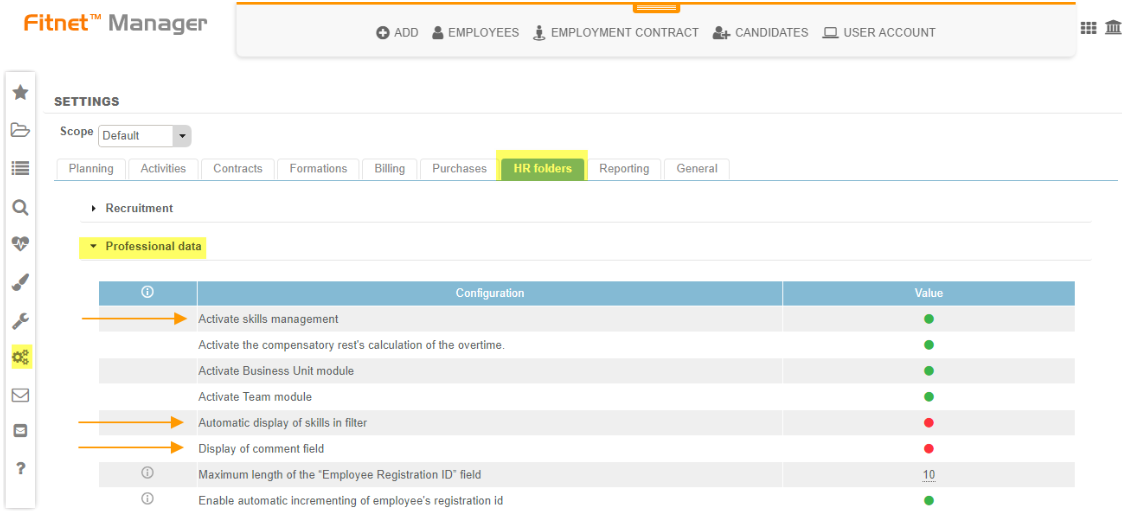
Task: Open the heartbeat monitor icon in sidebar
Action: 20,244
